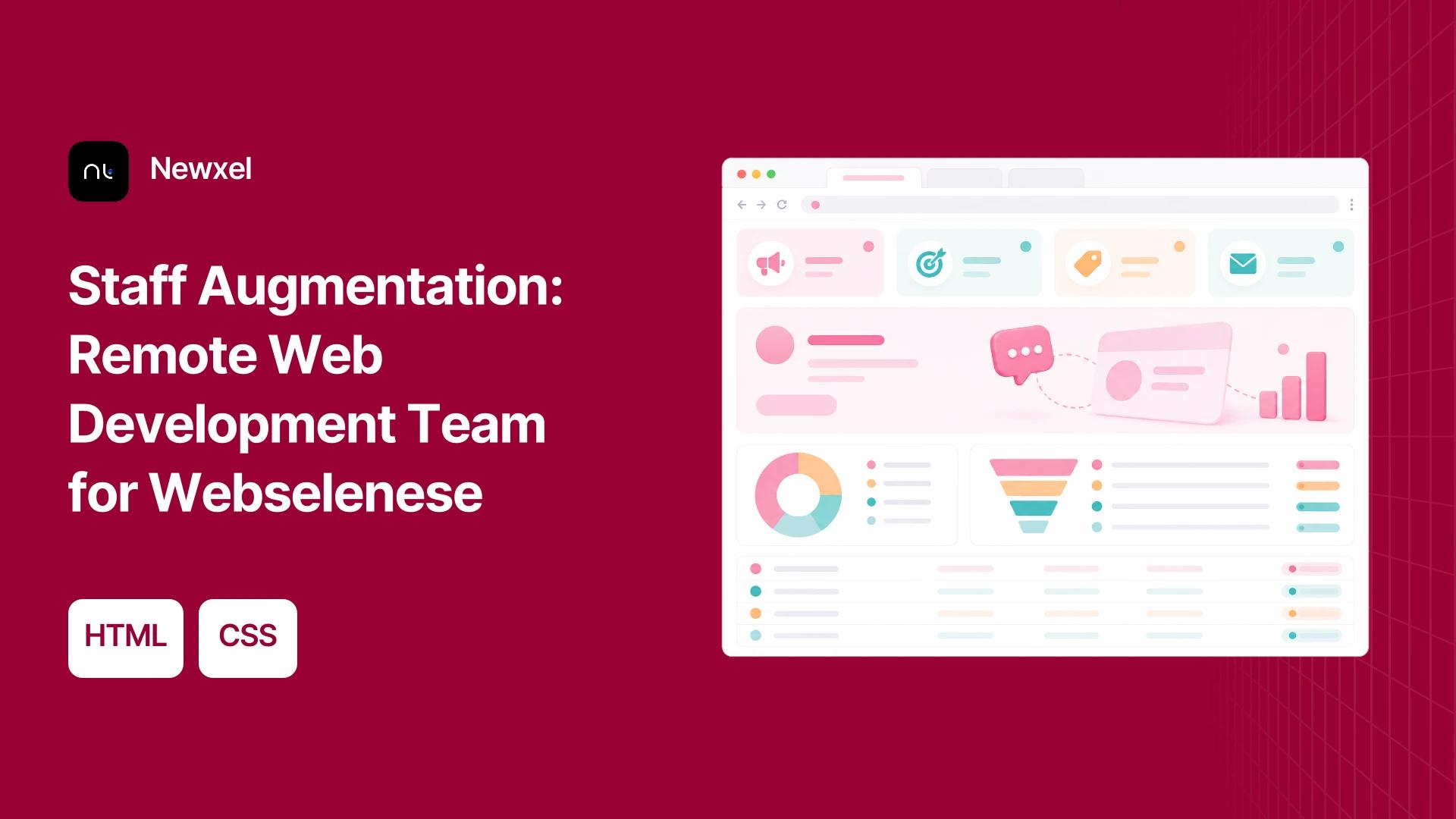This screenshot has height=819, width=1456.
Task: Click the pink pill button in the banner
Action: coord(796,405)
